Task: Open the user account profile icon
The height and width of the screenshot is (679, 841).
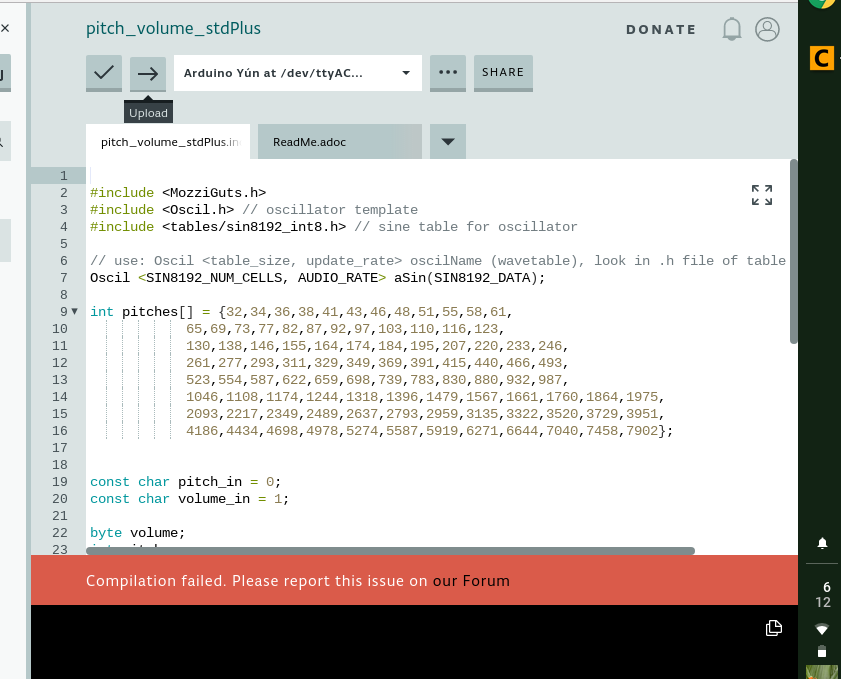Action: point(767,29)
